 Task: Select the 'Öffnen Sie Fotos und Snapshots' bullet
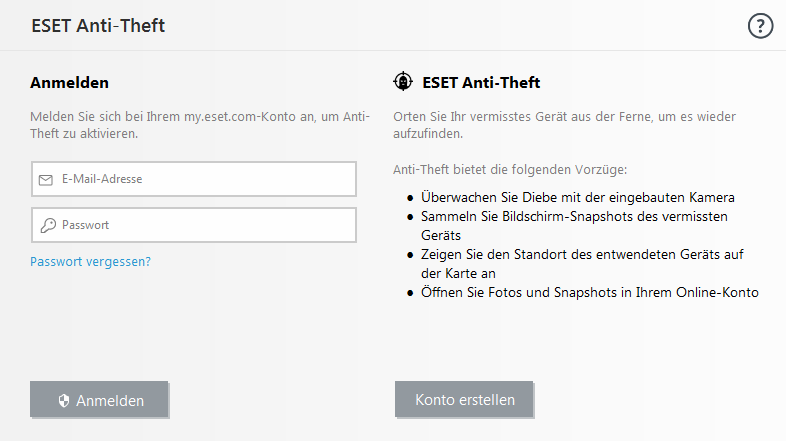pyautogui.click(x=590, y=293)
